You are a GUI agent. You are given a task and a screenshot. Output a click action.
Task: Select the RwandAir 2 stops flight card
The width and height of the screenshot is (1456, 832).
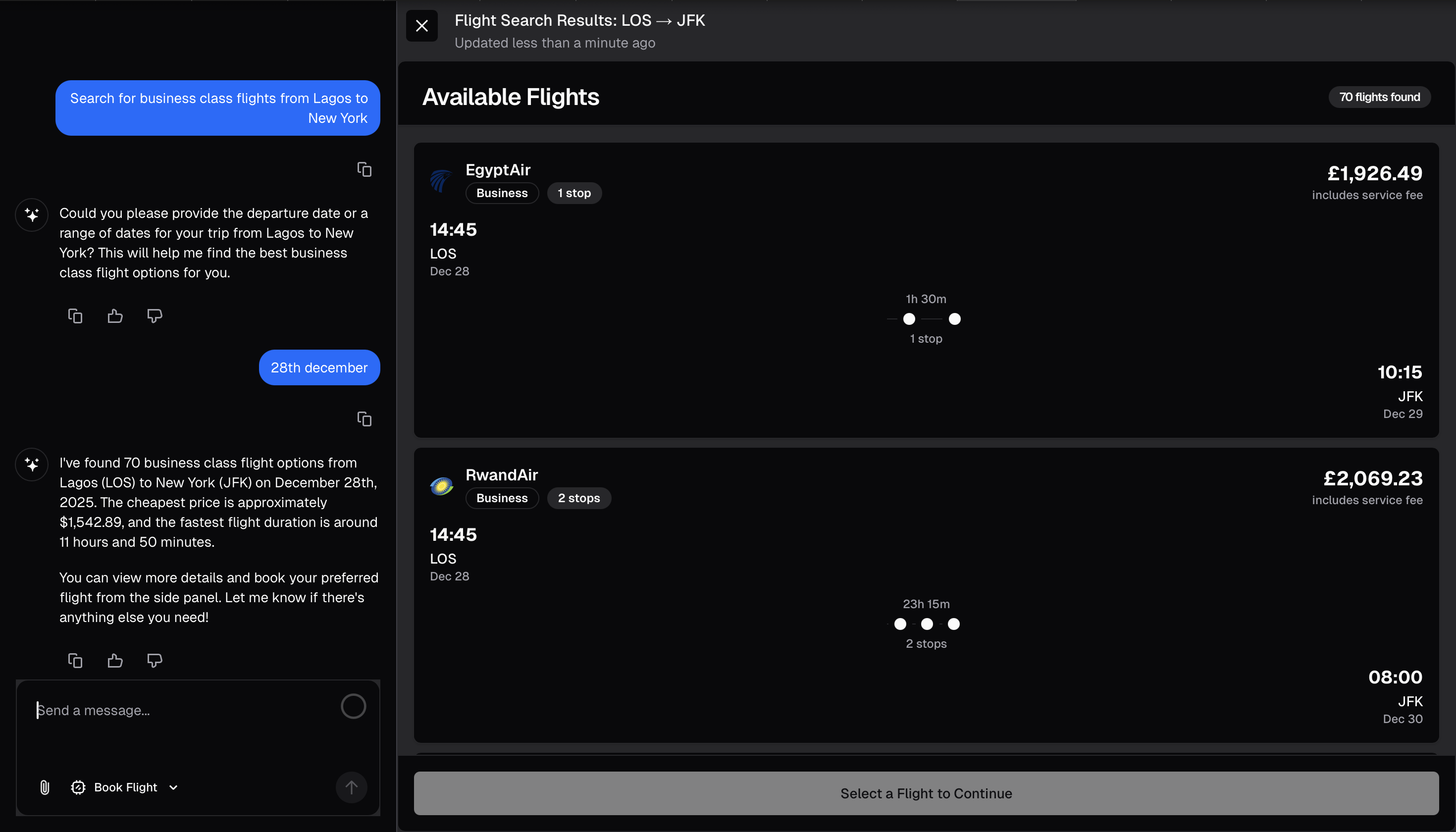(926, 594)
